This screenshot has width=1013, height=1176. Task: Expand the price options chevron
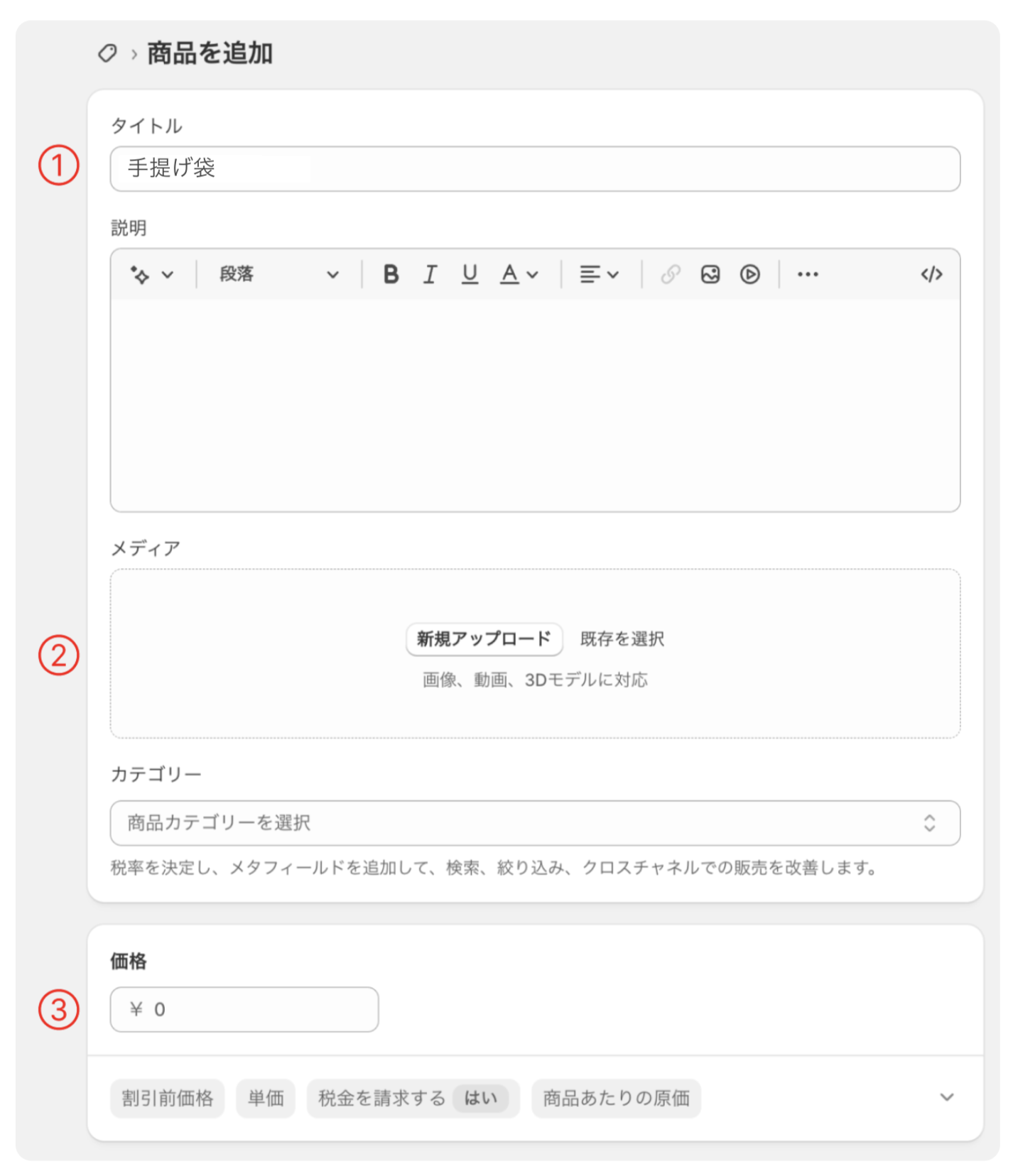(946, 1097)
